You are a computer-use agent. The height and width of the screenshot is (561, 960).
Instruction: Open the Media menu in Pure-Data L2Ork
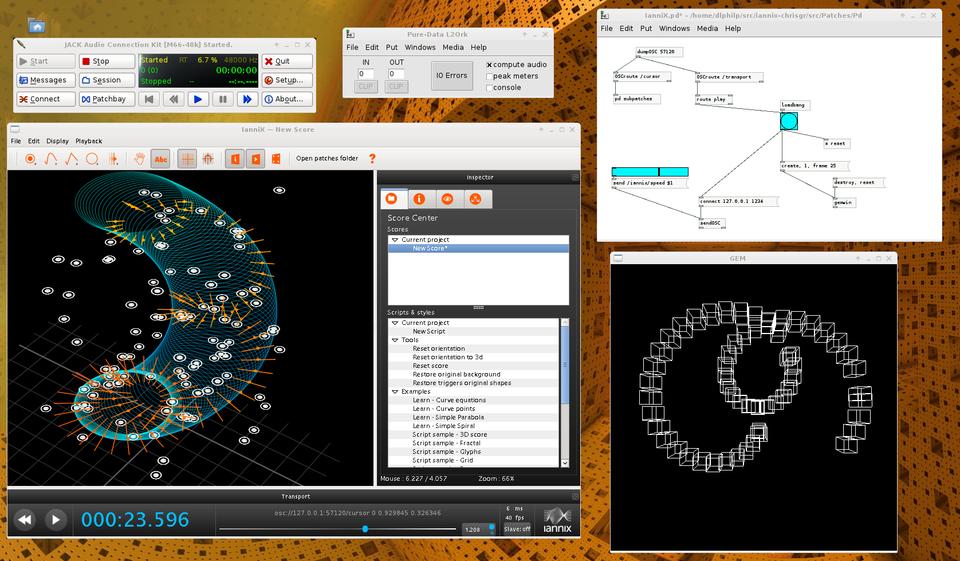[x=453, y=47]
